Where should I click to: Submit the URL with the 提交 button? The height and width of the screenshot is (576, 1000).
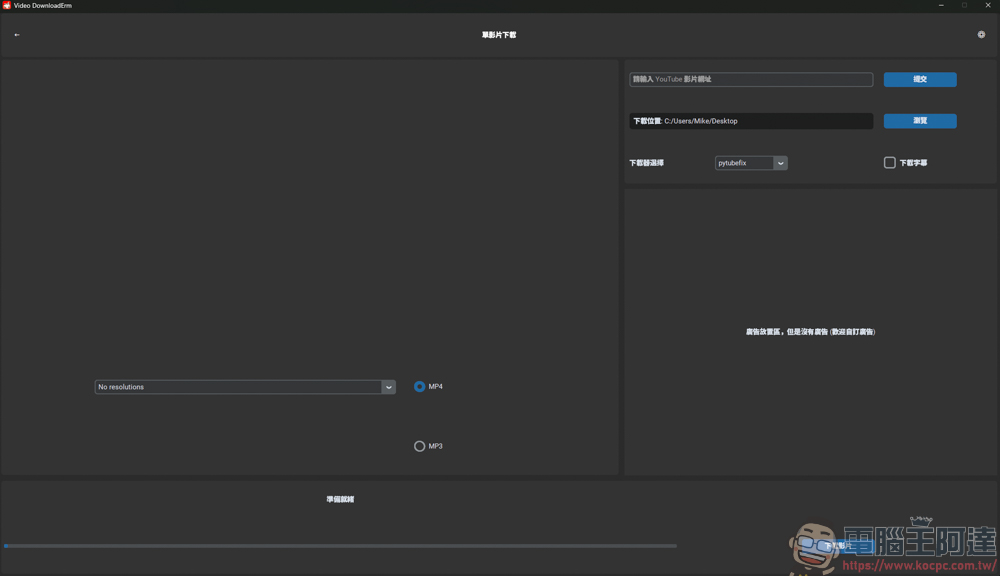[920, 79]
